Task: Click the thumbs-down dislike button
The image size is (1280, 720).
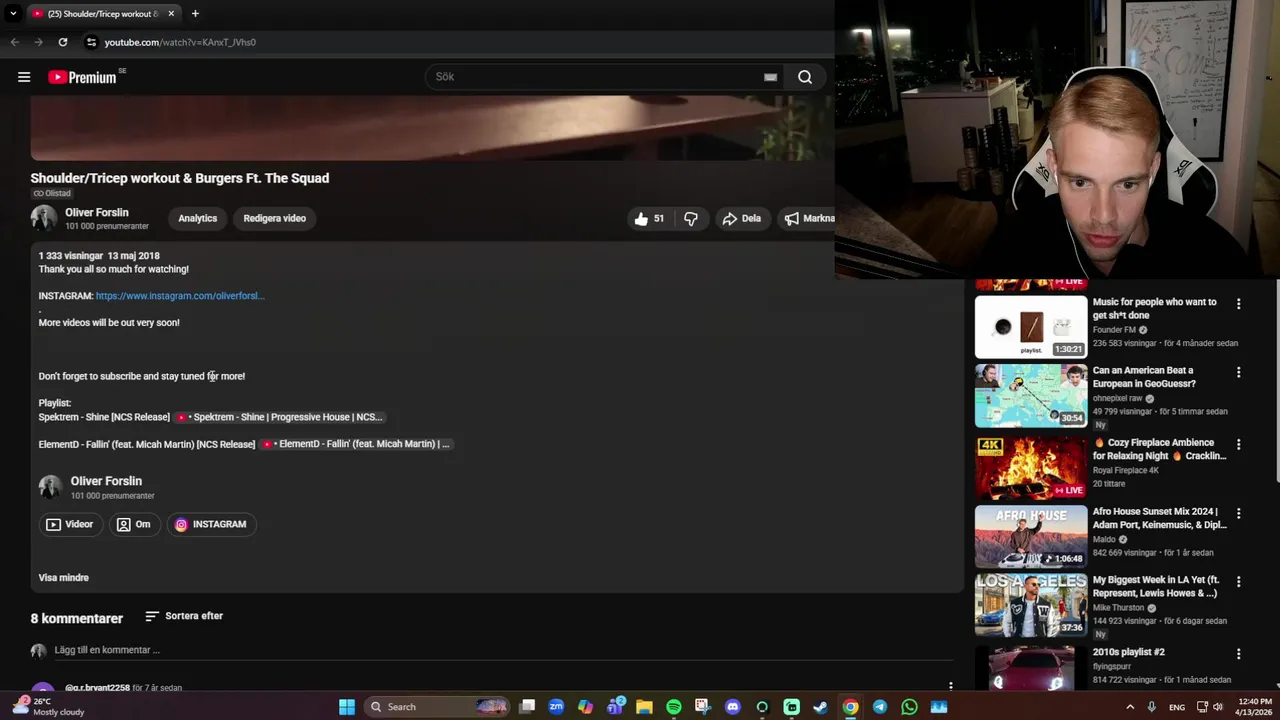Action: point(691,218)
